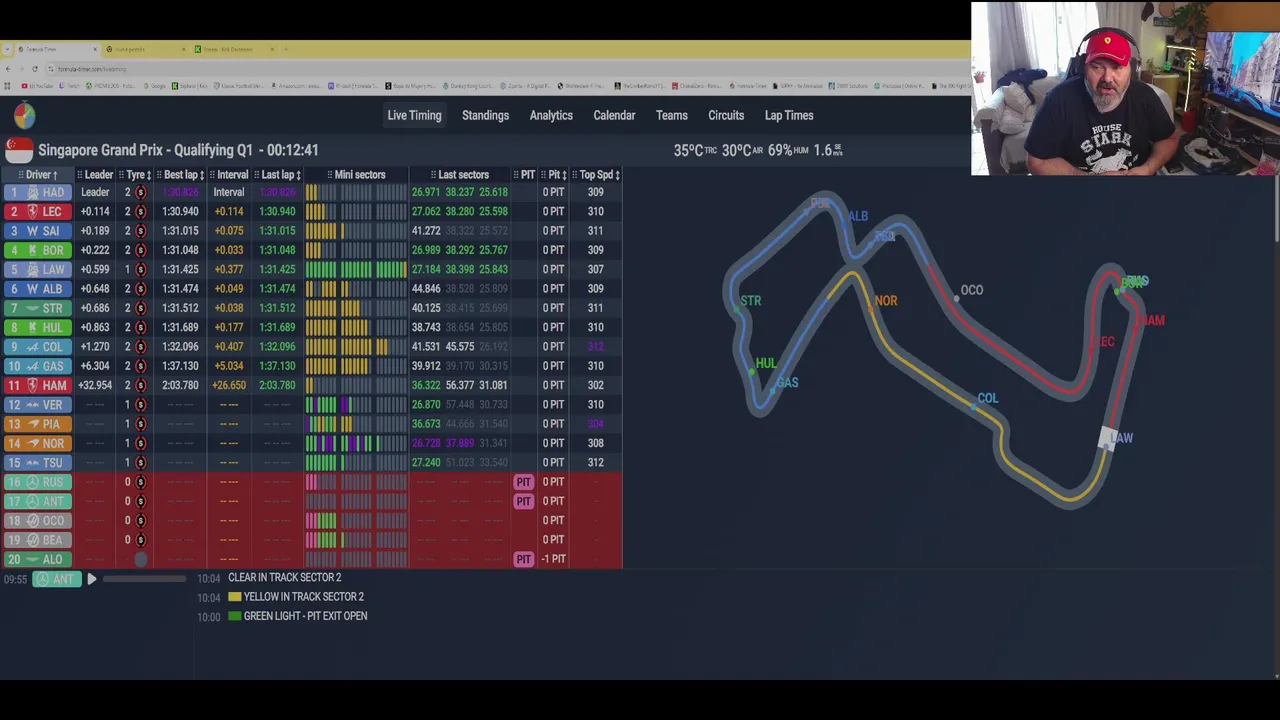Click the soft tyre icon in STR row
This screenshot has height=720, width=1280.
[141, 308]
